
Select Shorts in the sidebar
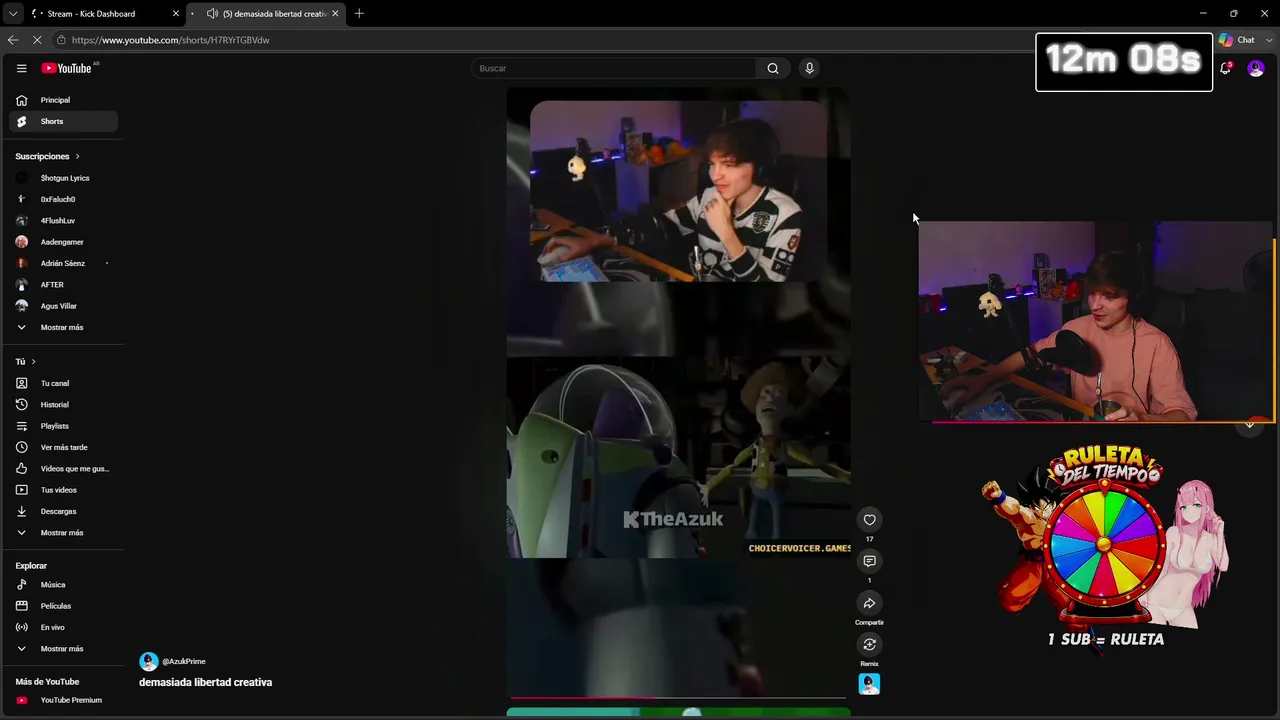[x=64, y=121]
